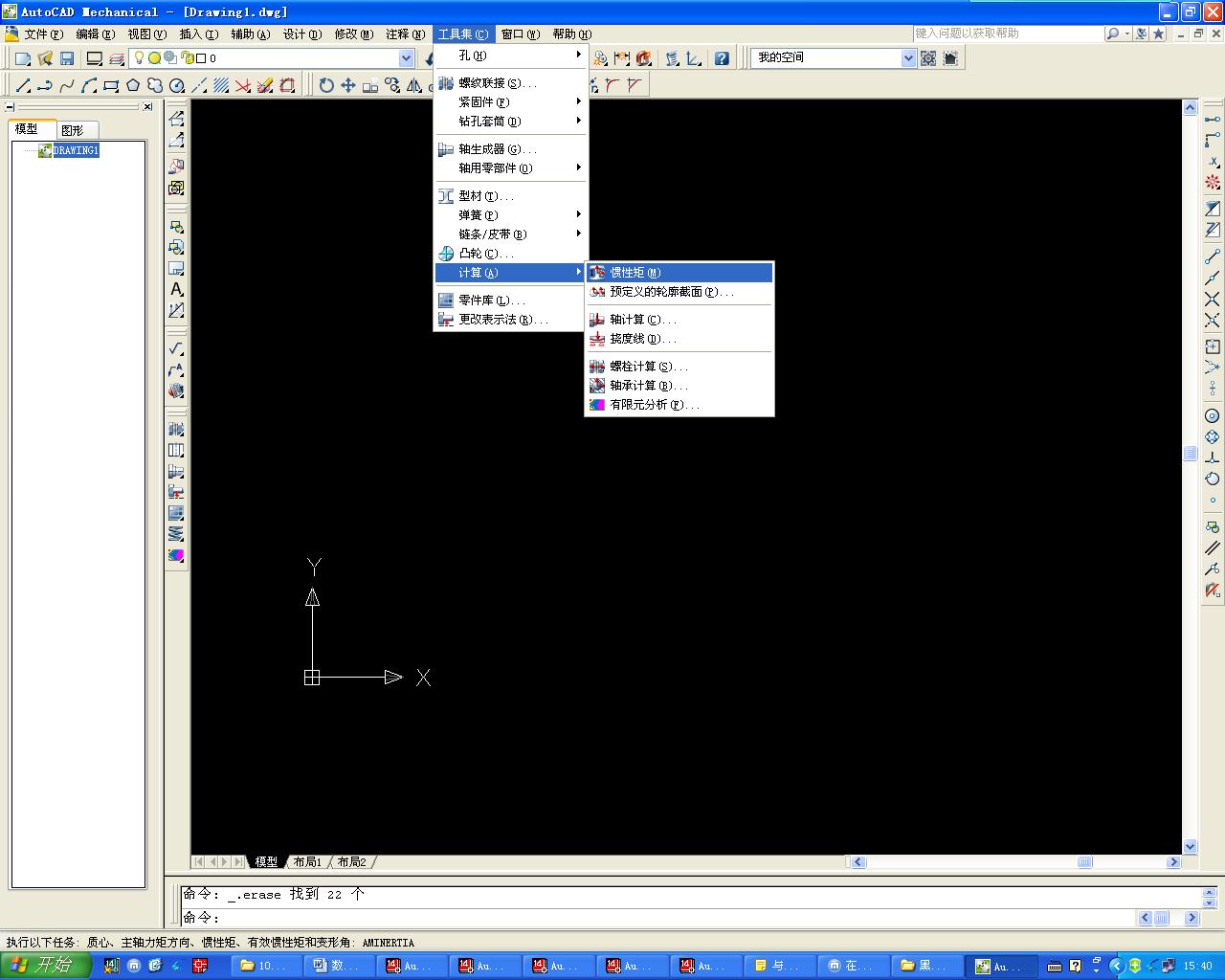Switch to the 布局2 layout tab

pos(351,862)
